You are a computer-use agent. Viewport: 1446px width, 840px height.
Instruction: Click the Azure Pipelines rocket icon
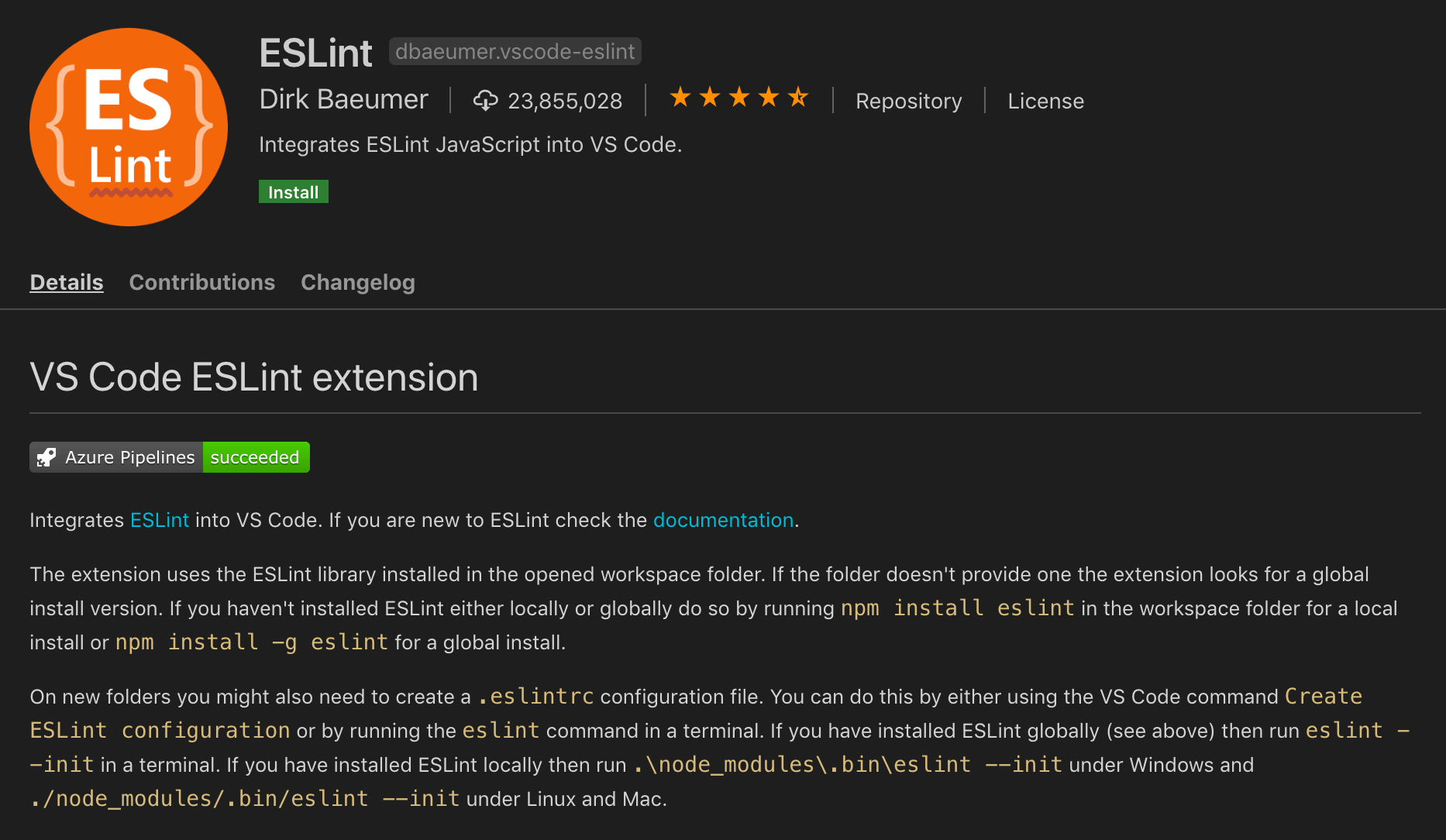(x=46, y=457)
